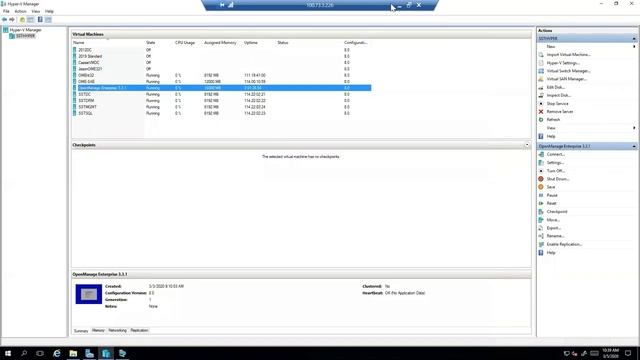Screen dimensions: 640x360
Task: Click Reset action for VM
Action: 551,203
